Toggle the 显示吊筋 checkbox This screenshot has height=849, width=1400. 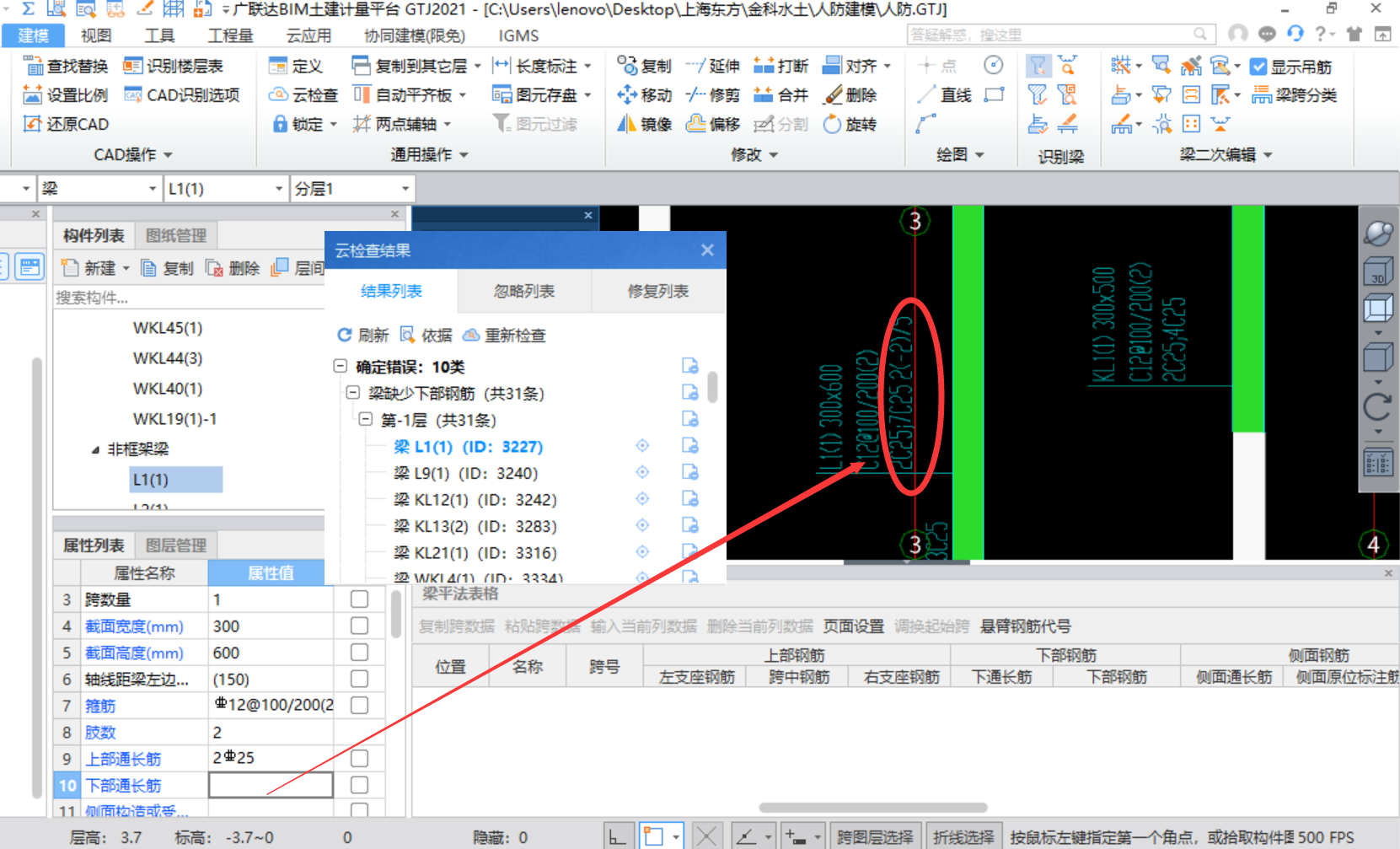[1258, 67]
